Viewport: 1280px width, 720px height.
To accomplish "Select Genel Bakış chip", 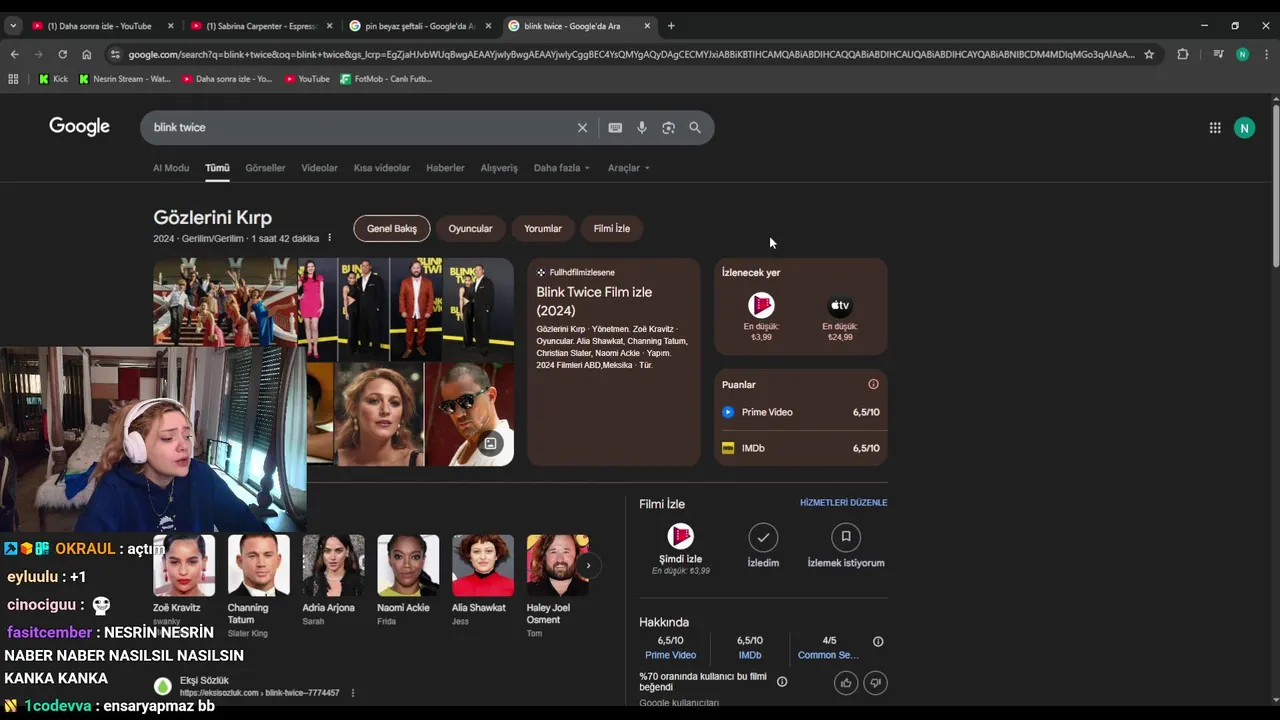I will tap(392, 229).
